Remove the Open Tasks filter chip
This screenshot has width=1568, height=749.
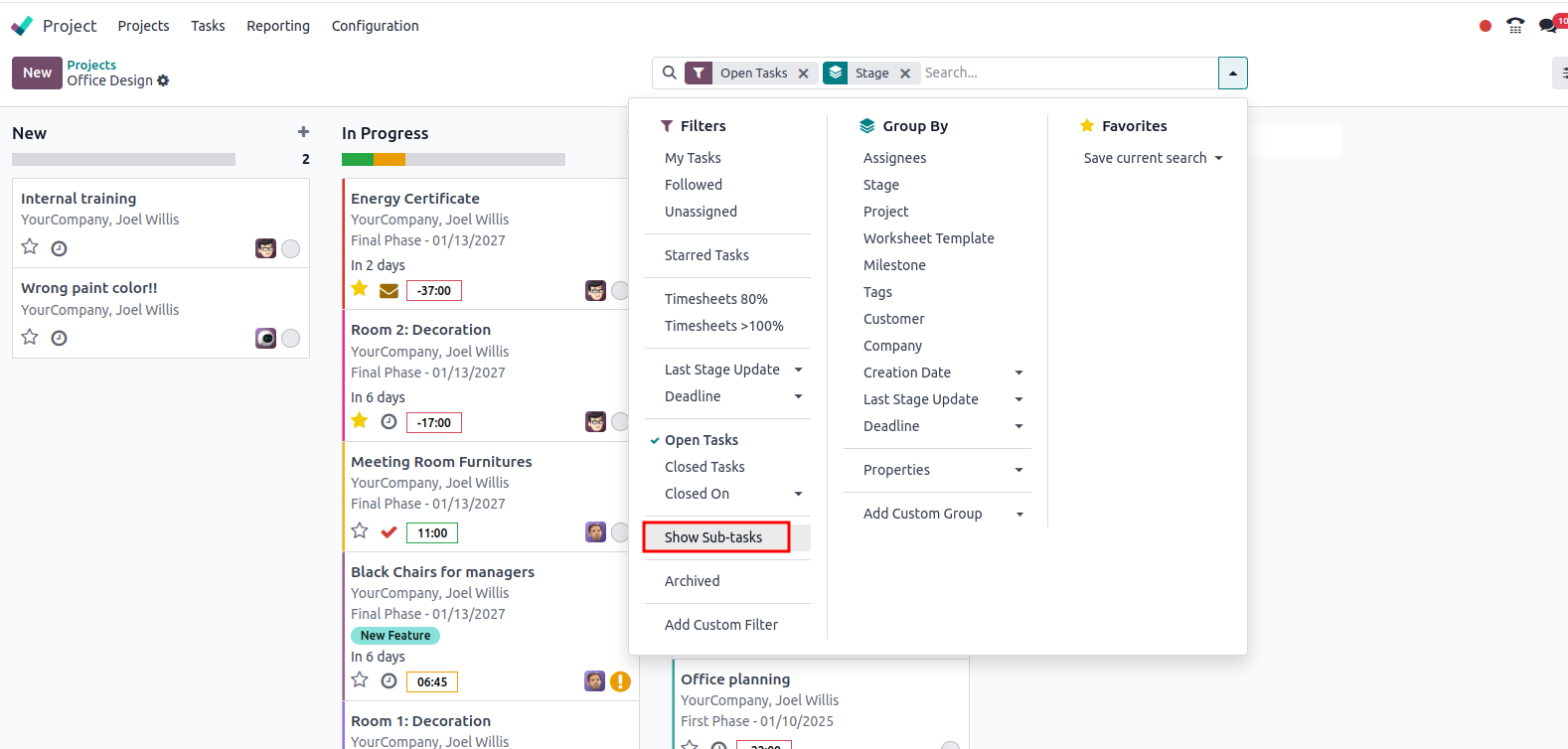click(803, 74)
